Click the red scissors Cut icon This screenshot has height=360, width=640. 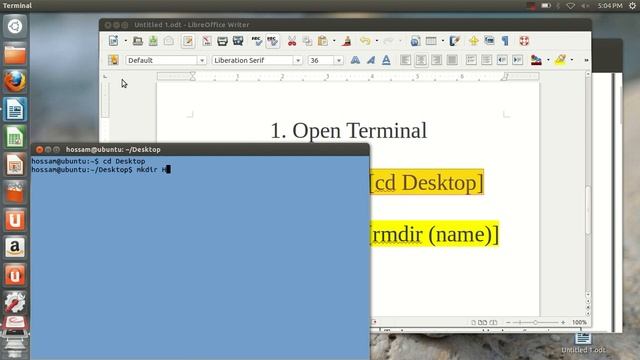click(291, 41)
